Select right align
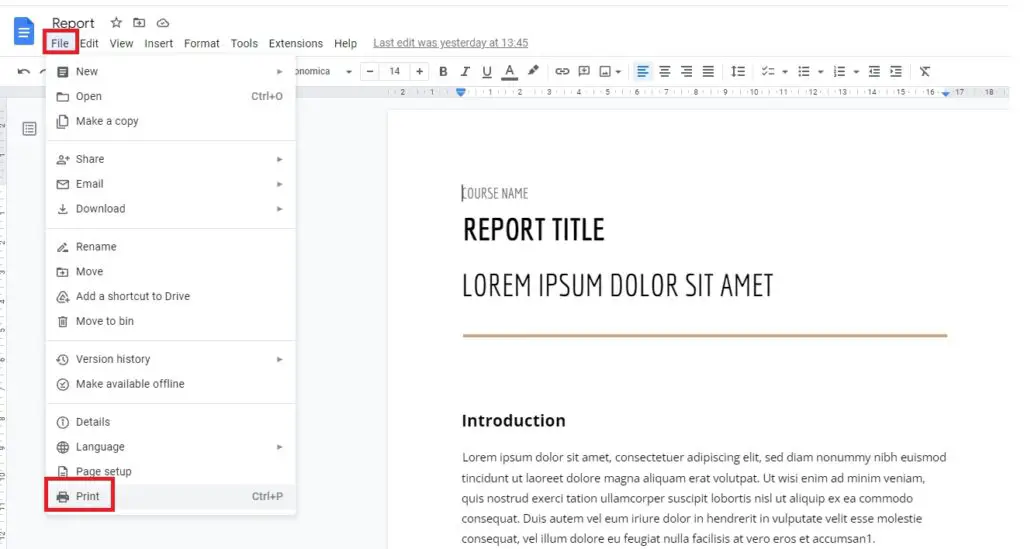1024x549 pixels. pyautogui.click(x=686, y=71)
